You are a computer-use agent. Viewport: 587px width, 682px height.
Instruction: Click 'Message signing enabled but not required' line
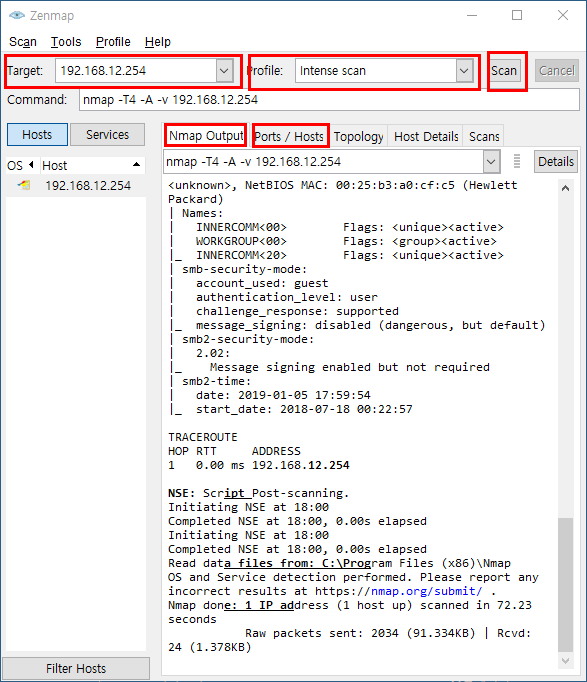tap(350, 367)
